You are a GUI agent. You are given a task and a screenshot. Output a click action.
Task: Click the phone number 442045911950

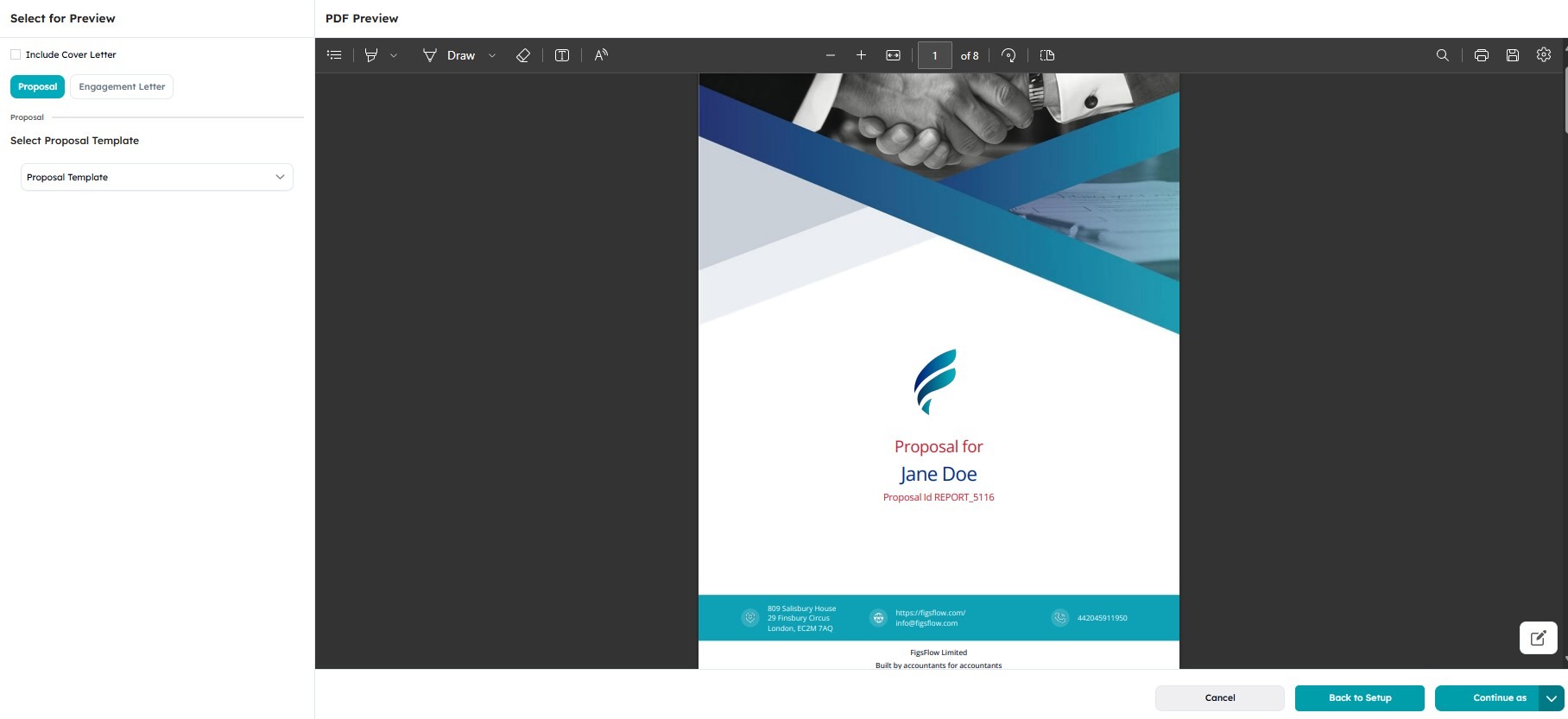point(1102,618)
